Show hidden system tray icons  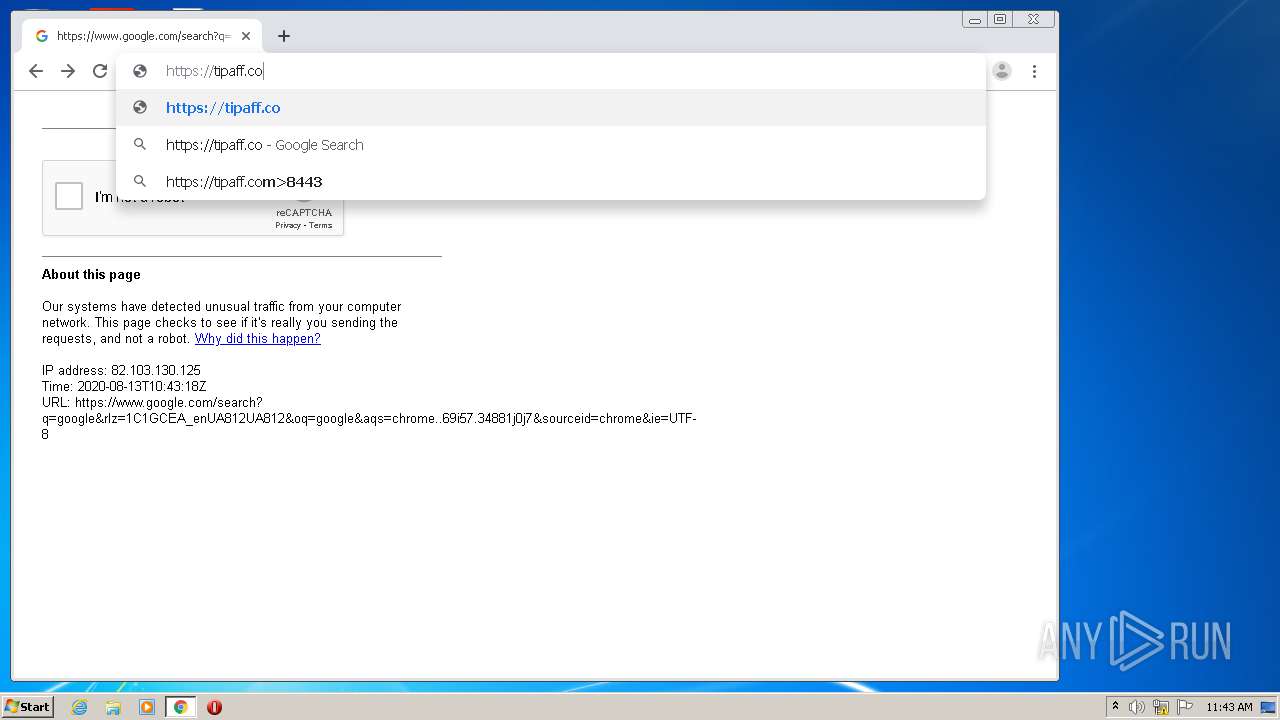(1115, 707)
